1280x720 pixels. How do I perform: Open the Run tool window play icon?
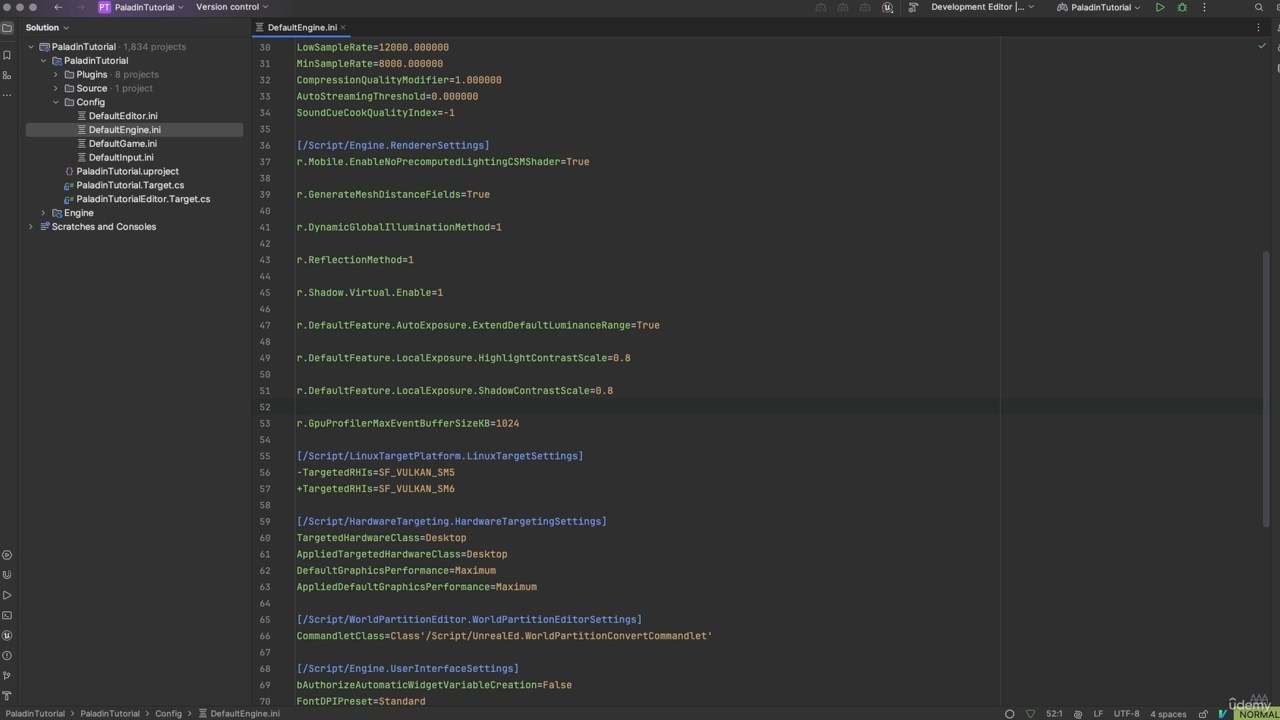pyautogui.click(x=7, y=595)
